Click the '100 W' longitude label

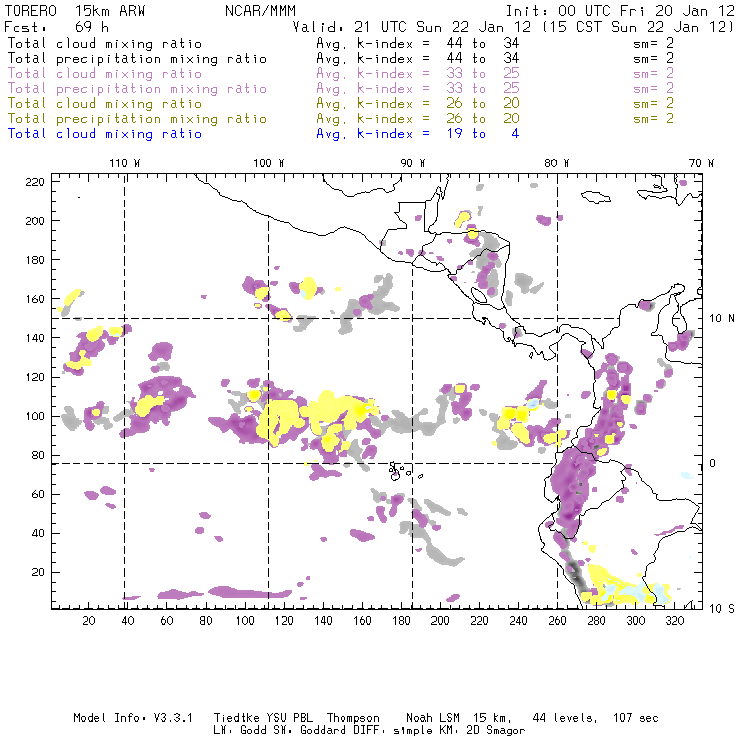269,163
